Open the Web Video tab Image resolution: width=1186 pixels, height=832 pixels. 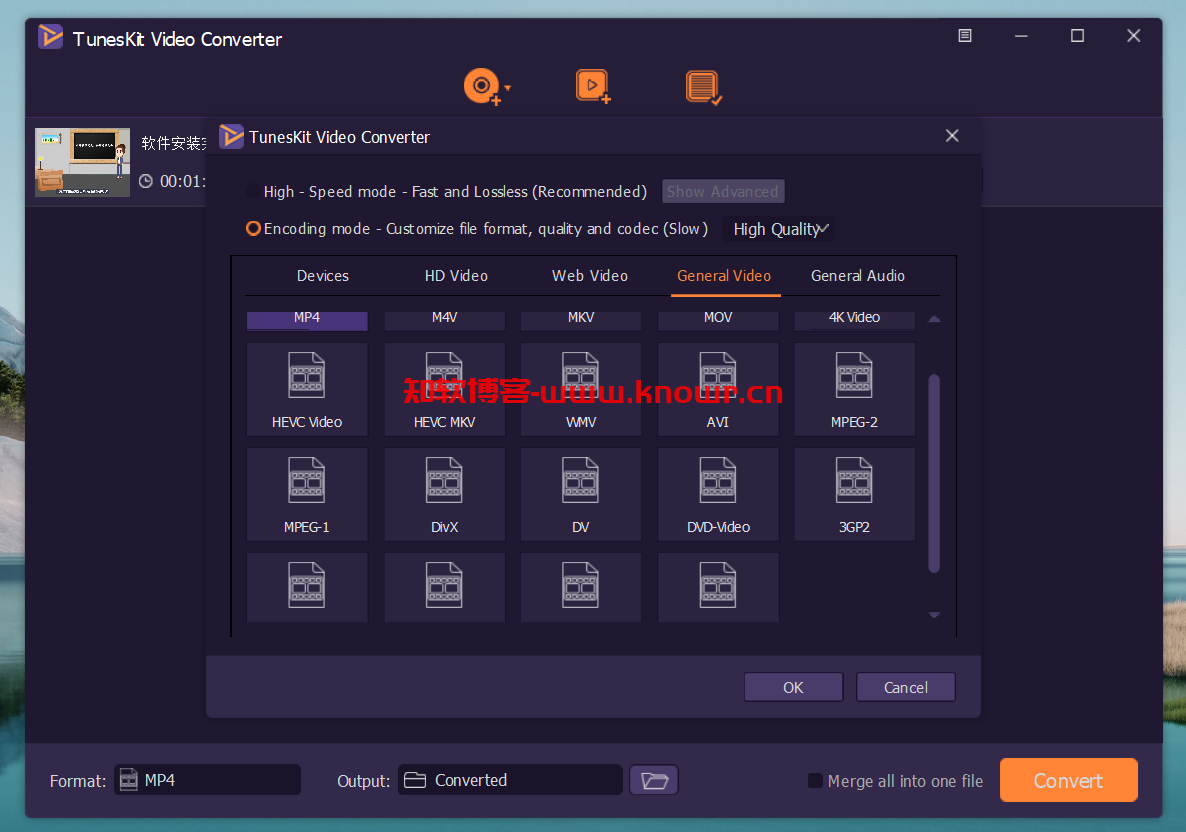(x=590, y=276)
